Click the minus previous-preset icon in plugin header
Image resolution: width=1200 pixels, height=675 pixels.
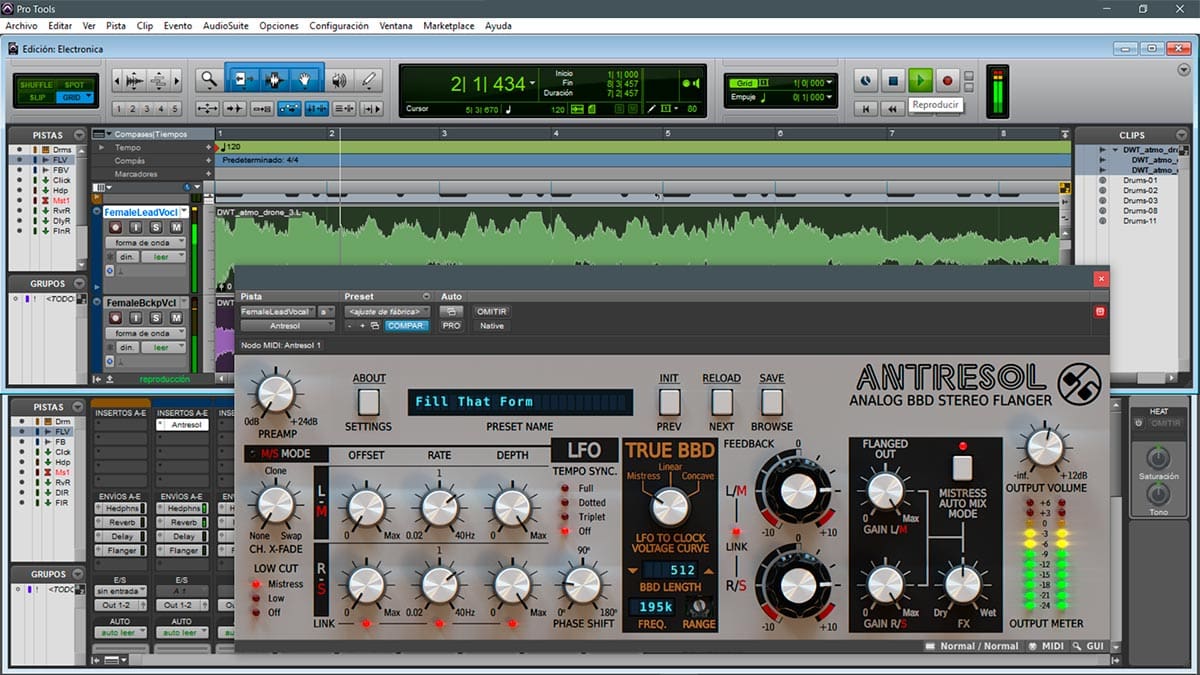[350, 326]
